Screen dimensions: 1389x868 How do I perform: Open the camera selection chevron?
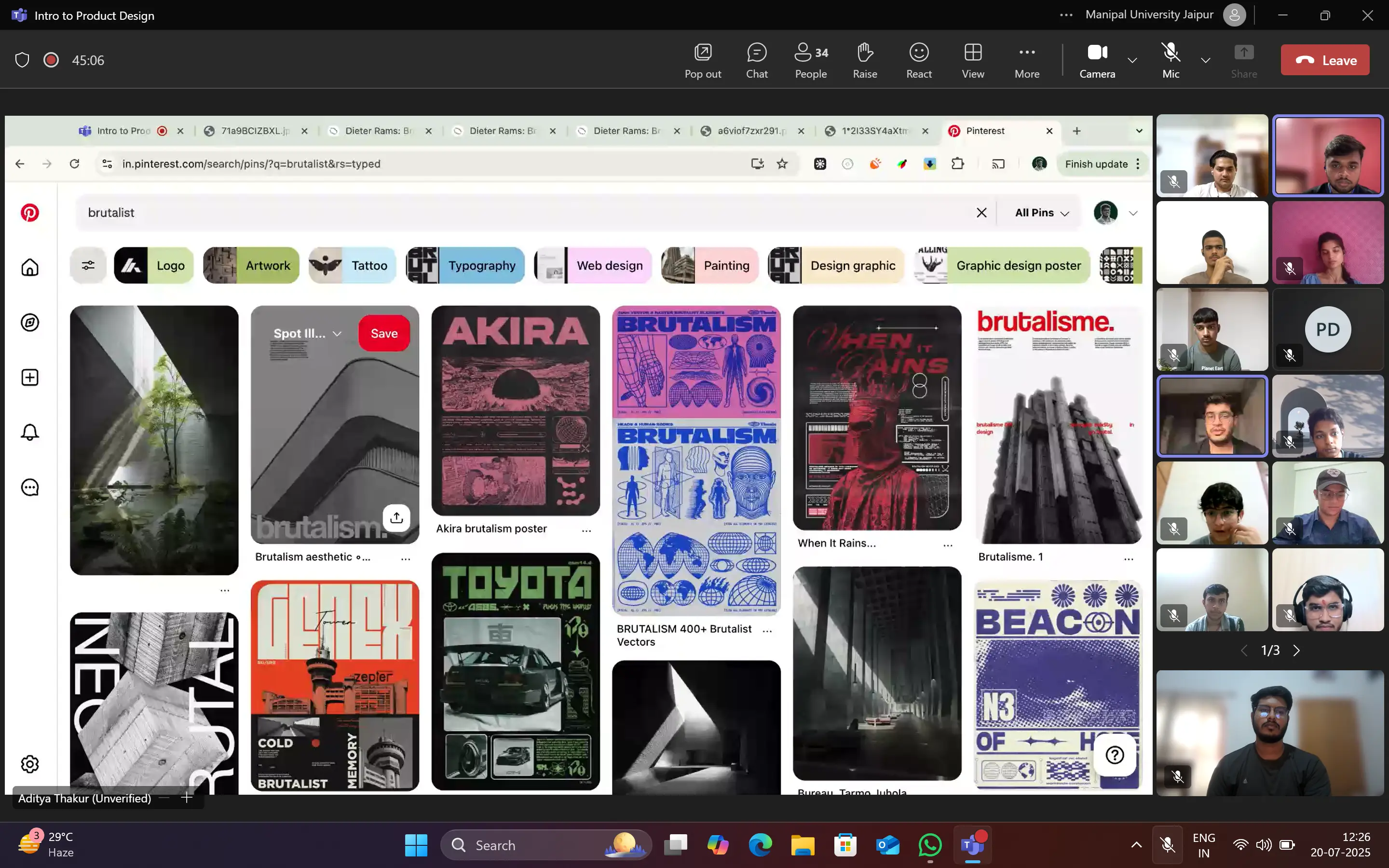(x=1132, y=61)
